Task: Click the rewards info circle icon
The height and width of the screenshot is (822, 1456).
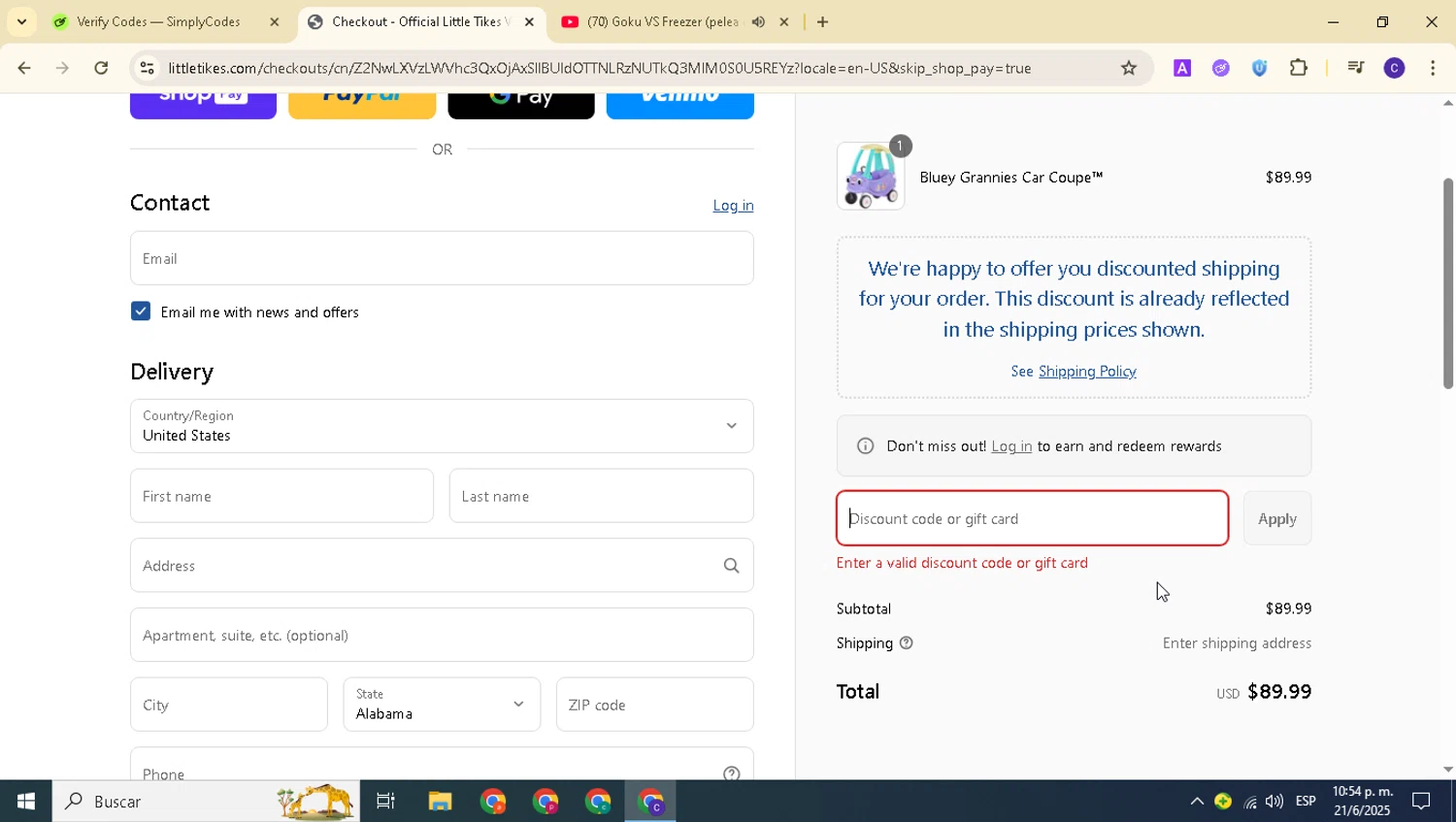Action: click(x=865, y=446)
